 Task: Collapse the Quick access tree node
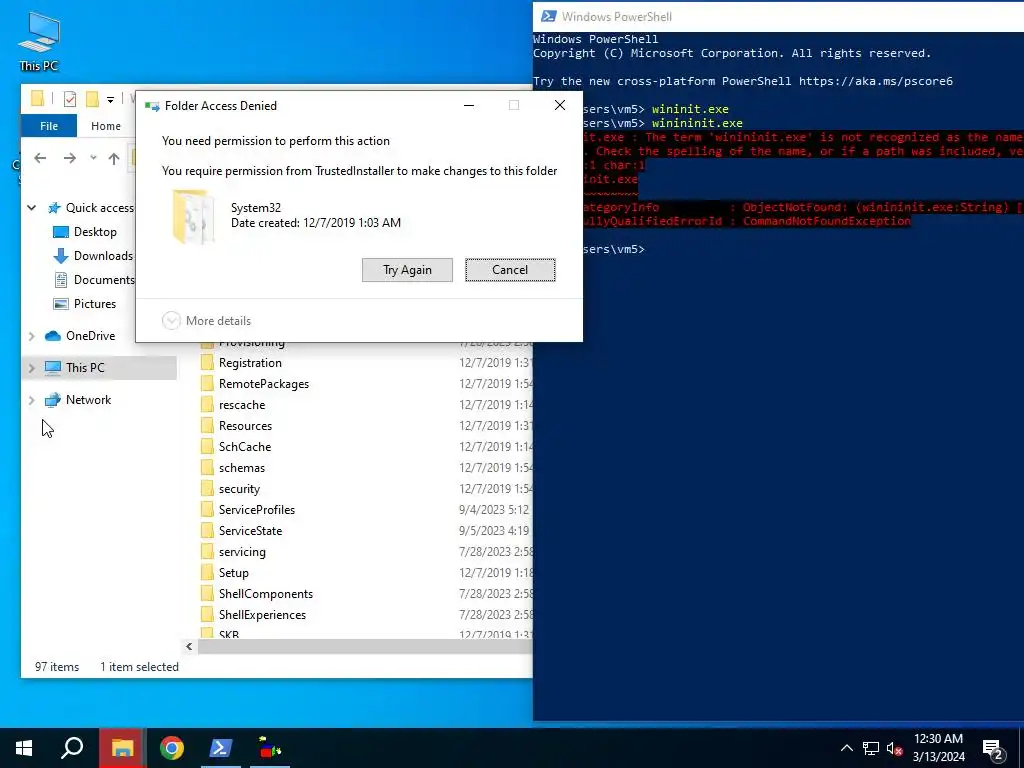click(31, 208)
